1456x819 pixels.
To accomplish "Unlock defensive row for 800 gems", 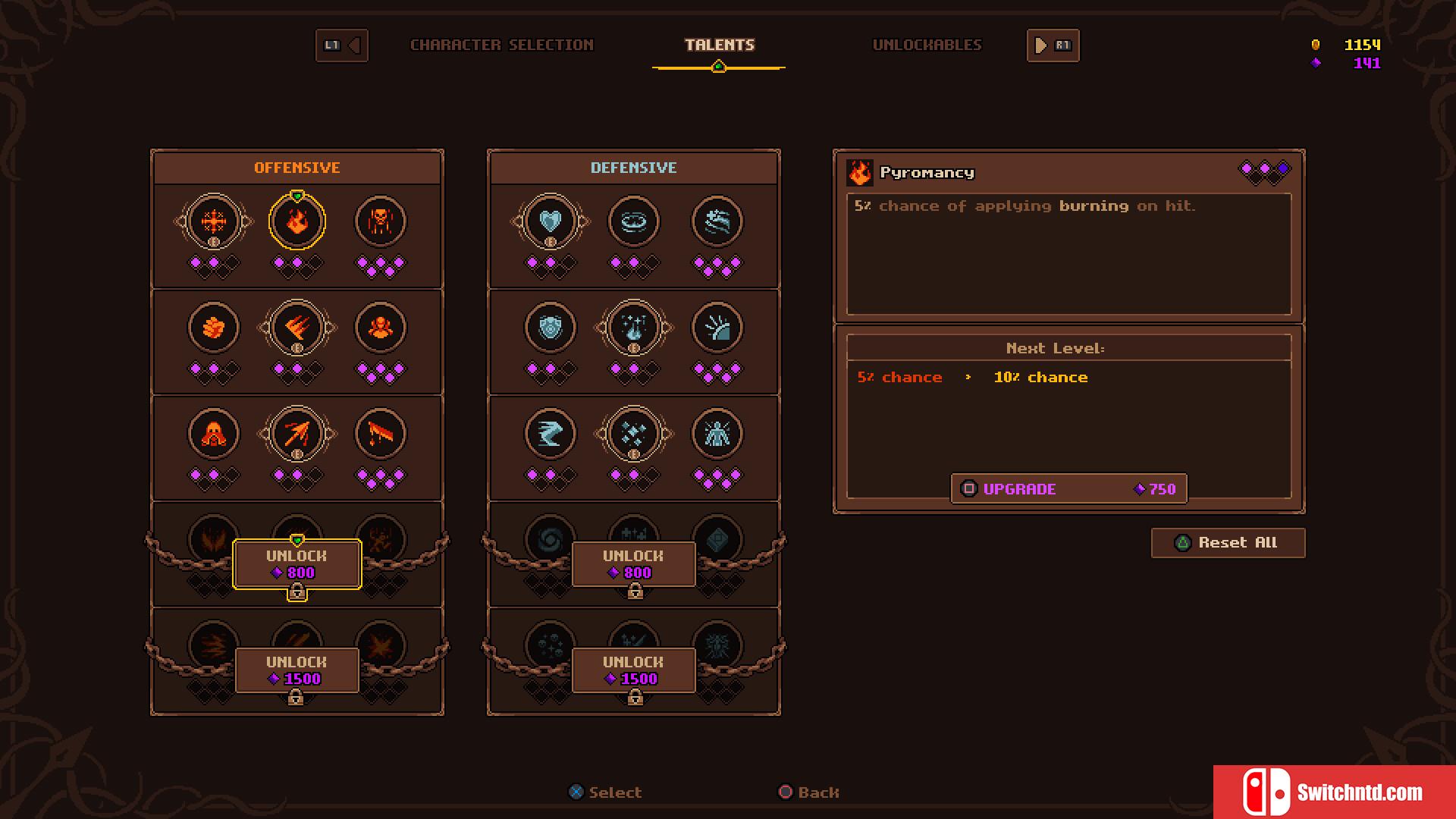I will [x=634, y=564].
